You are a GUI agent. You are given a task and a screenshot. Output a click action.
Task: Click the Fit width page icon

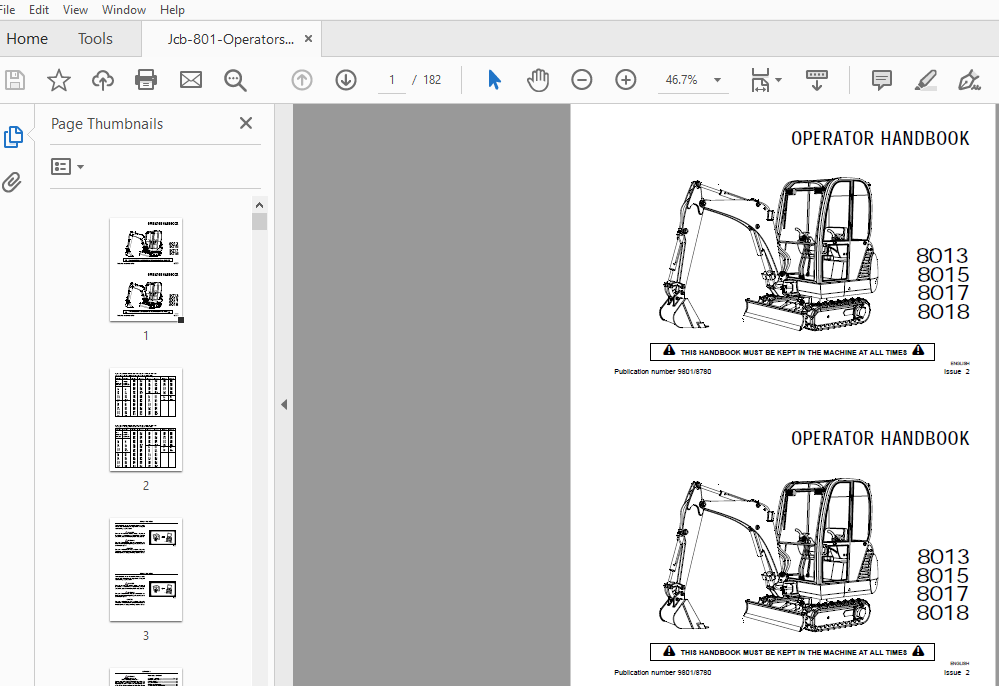coord(760,80)
